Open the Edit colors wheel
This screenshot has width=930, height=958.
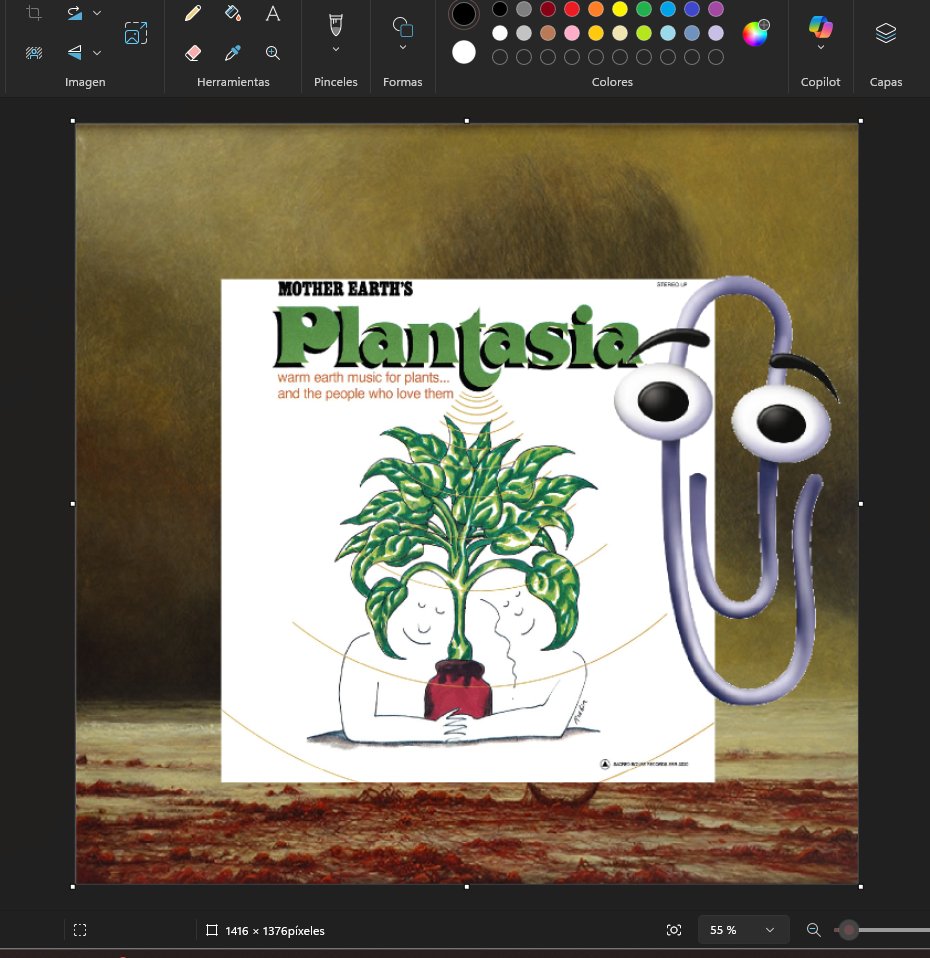[x=755, y=33]
